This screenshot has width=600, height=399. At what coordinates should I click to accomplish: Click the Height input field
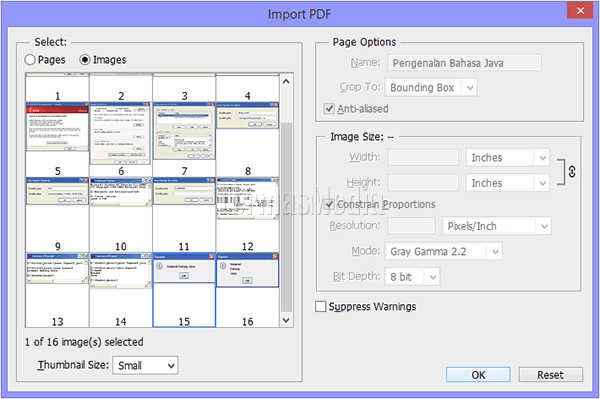tap(423, 182)
